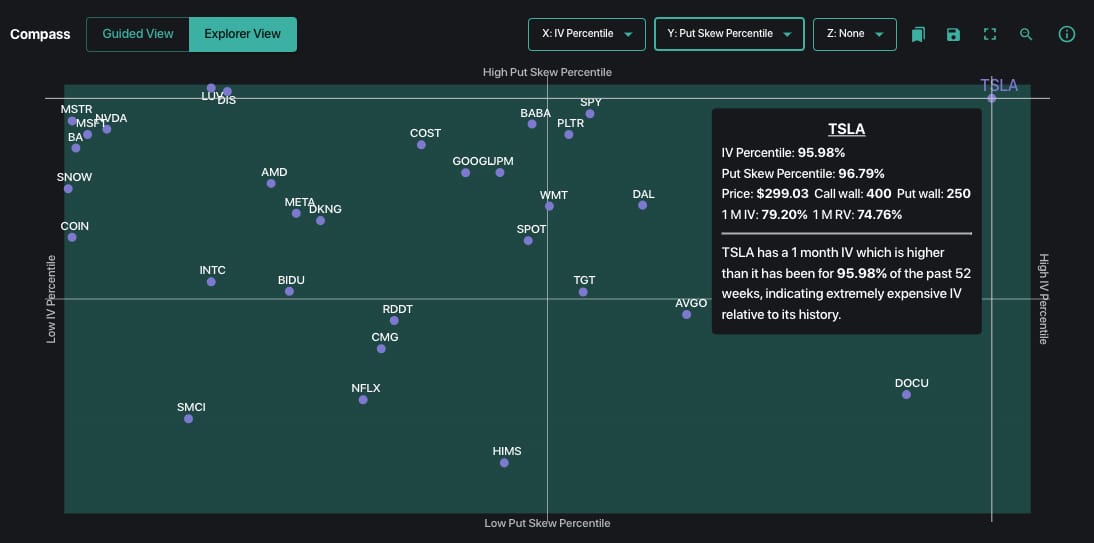Select the JPM dot
Image resolution: width=1094 pixels, height=543 pixels.
coord(500,172)
